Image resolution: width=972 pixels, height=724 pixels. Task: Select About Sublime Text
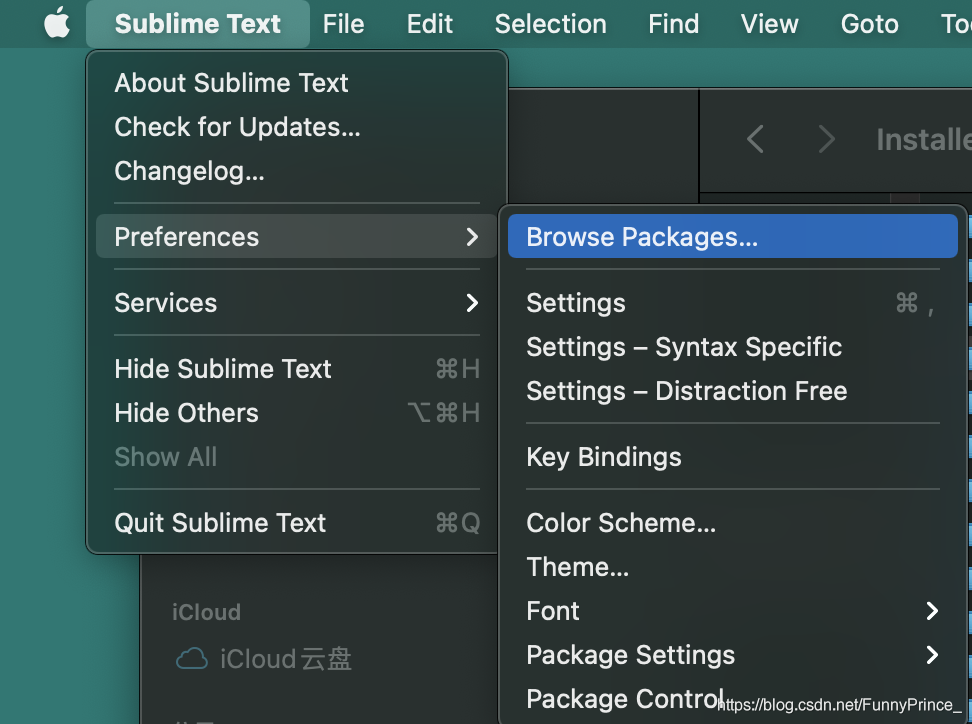pyautogui.click(x=297, y=83)
